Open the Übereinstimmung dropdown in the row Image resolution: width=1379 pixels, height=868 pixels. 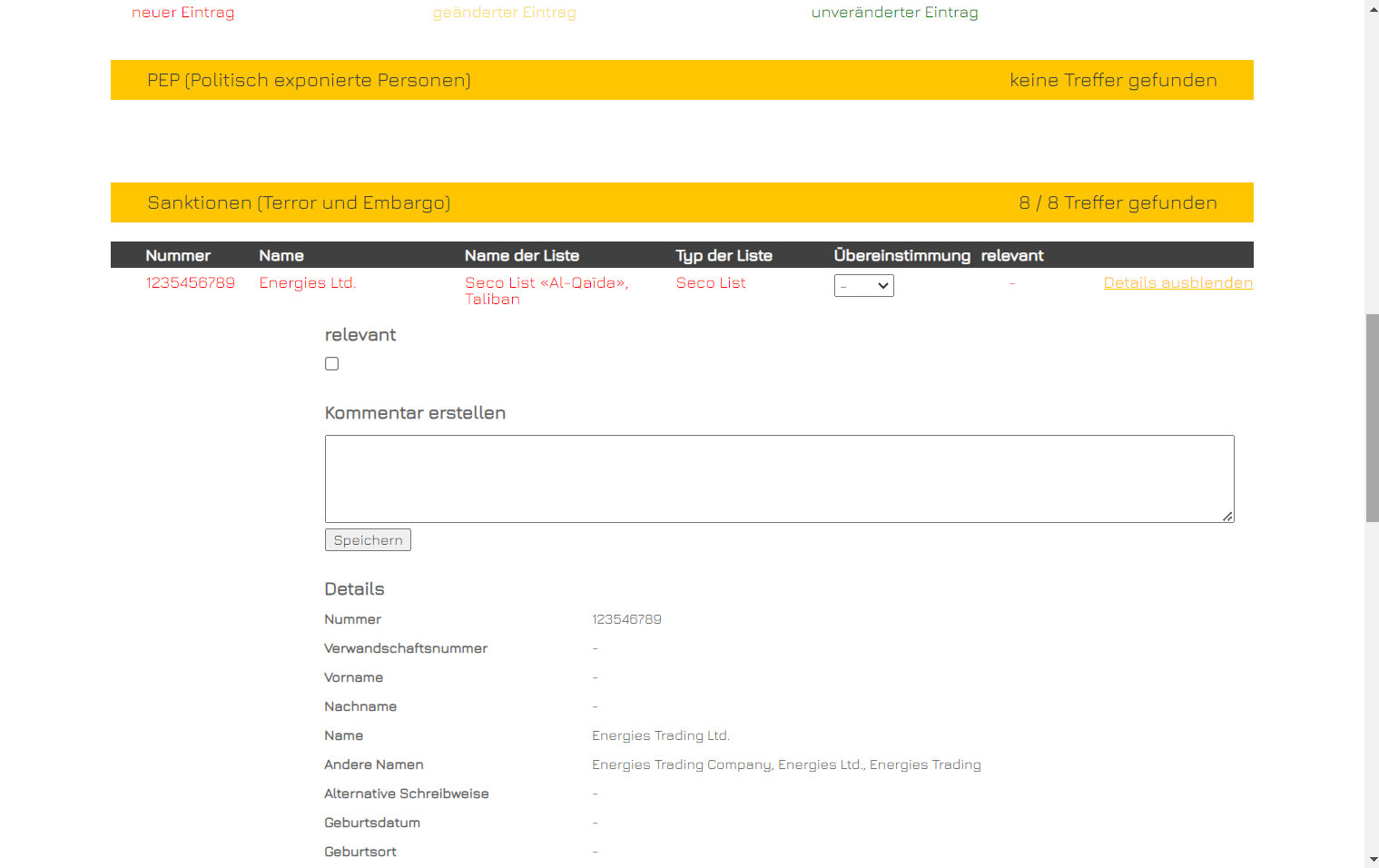863,286
